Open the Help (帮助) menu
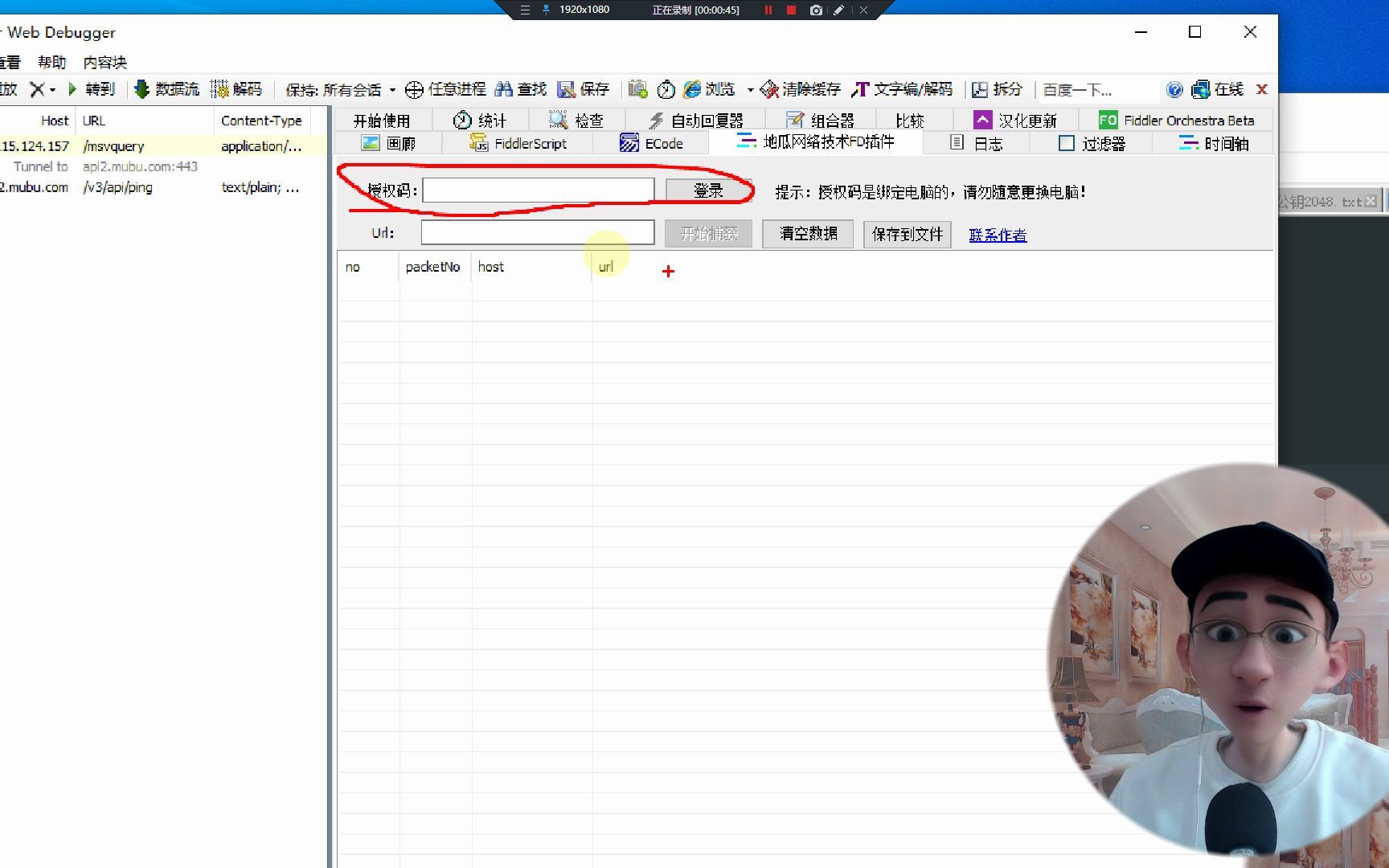Image resolution: width=1389 pixels, height=868 pixels. tap(52, 62)
